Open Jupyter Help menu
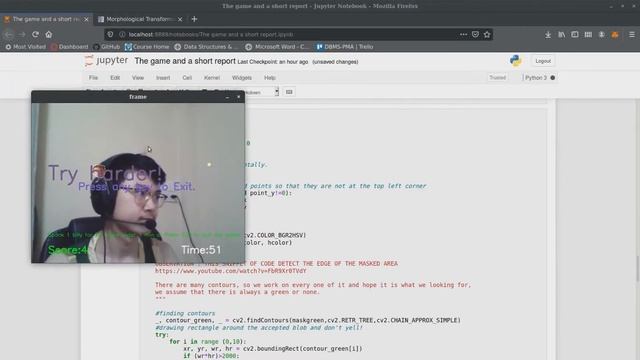The height and width of the screenshot is (360, 640). point(270,78)
